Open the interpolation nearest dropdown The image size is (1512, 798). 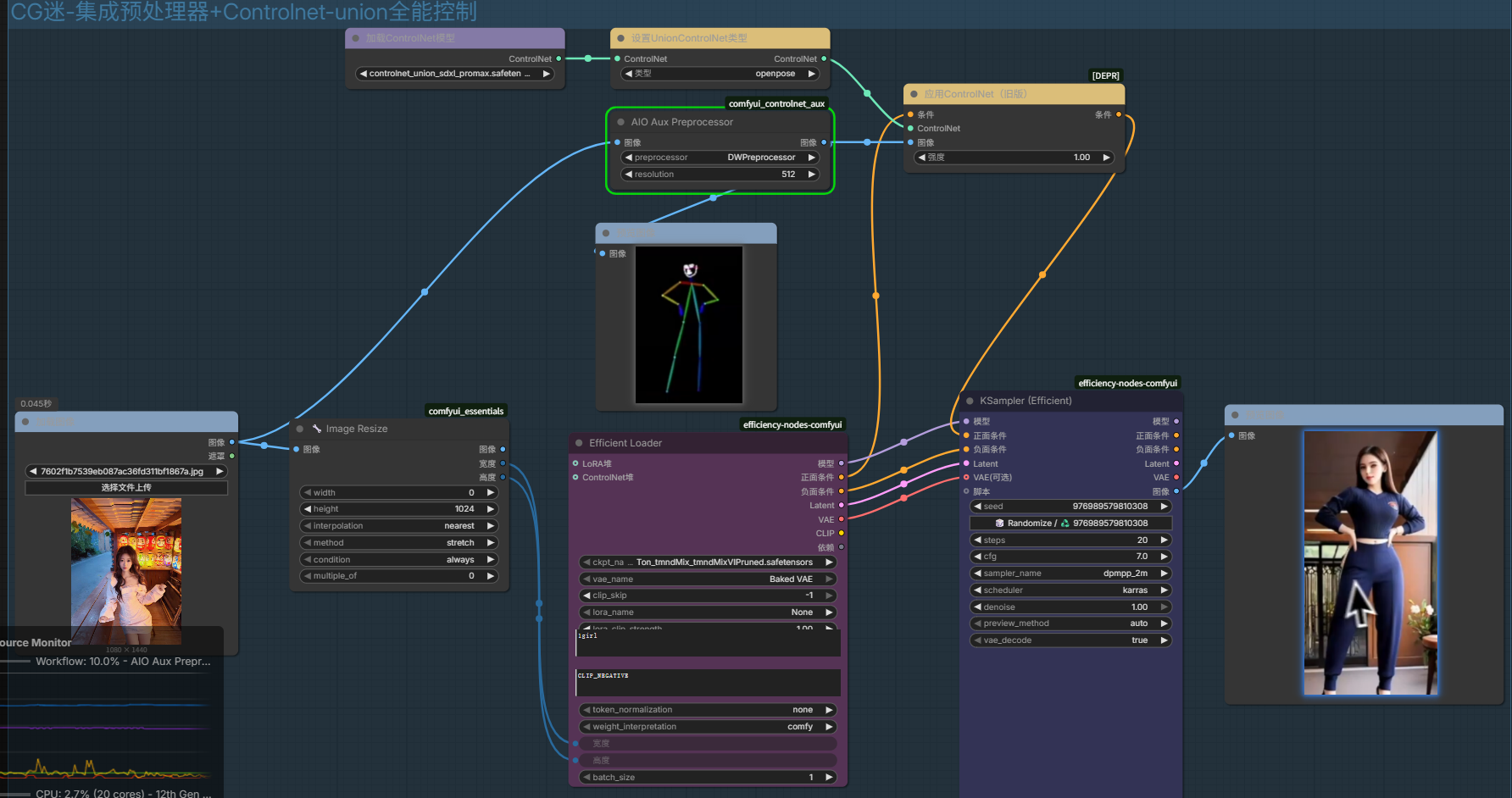pos(399,526)
